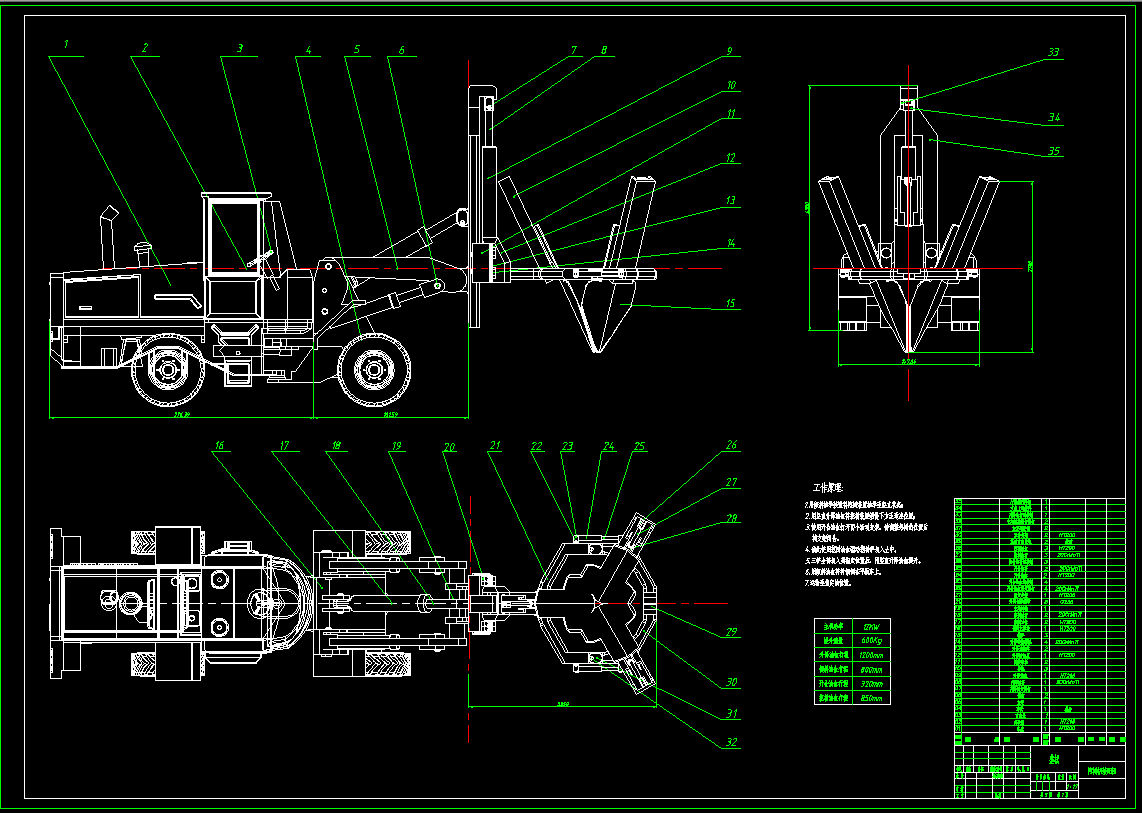Select part callout number 17
Image resolution: width=1142 pixels, height=813 pixels.
pos(283,445)
